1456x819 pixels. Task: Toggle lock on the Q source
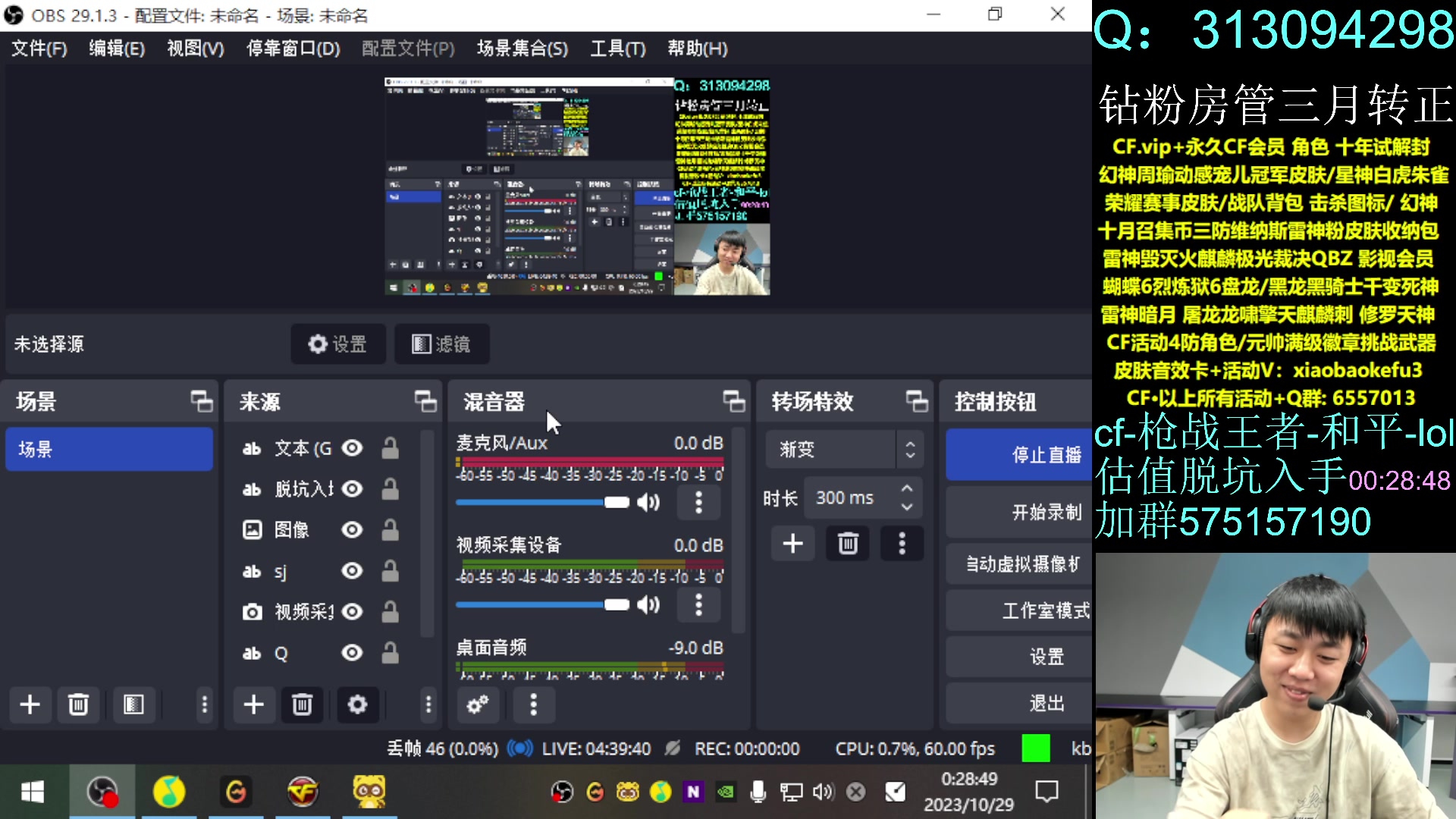(x=391, y=653)
